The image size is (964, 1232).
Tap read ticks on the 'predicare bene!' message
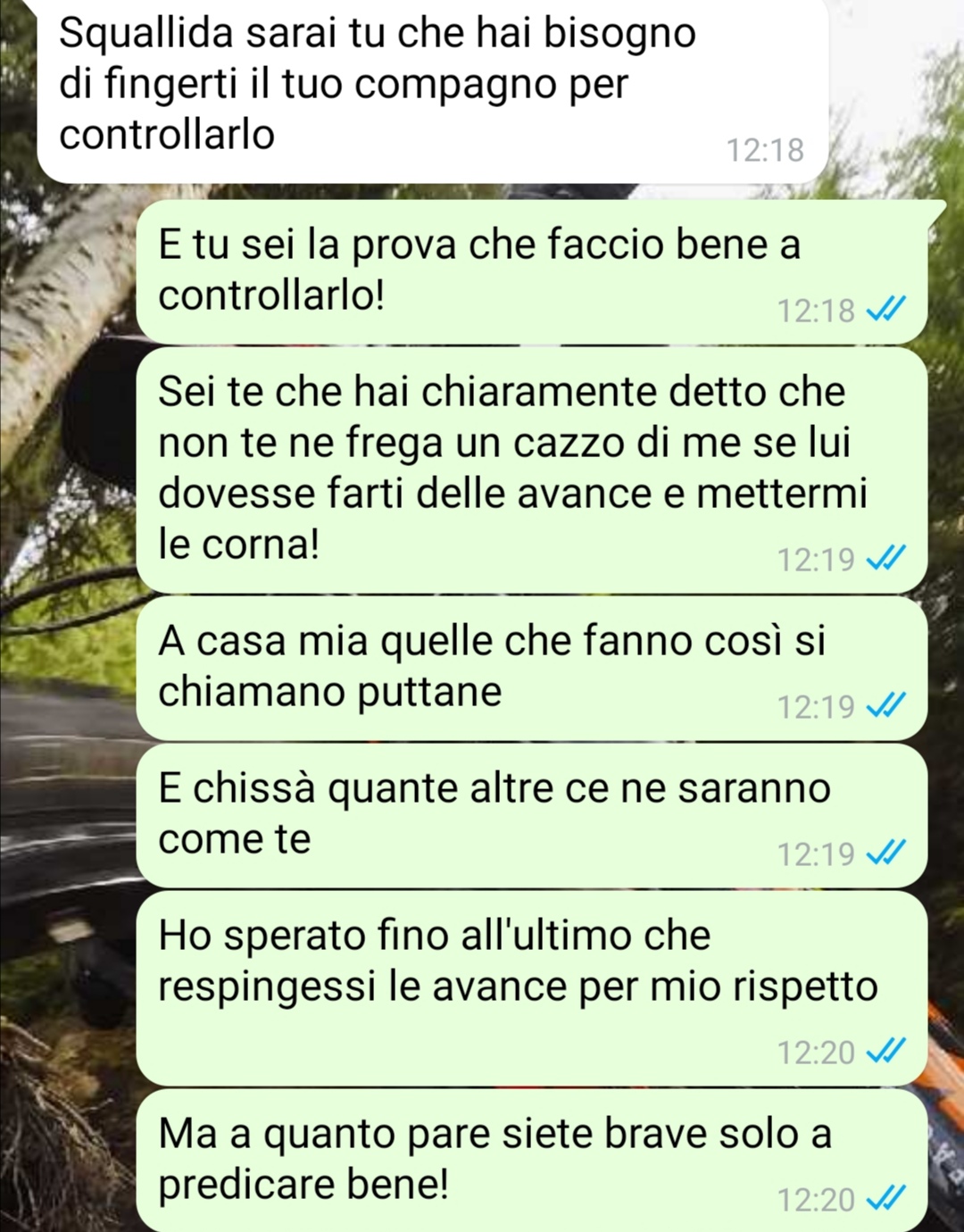coord(886,1200)
